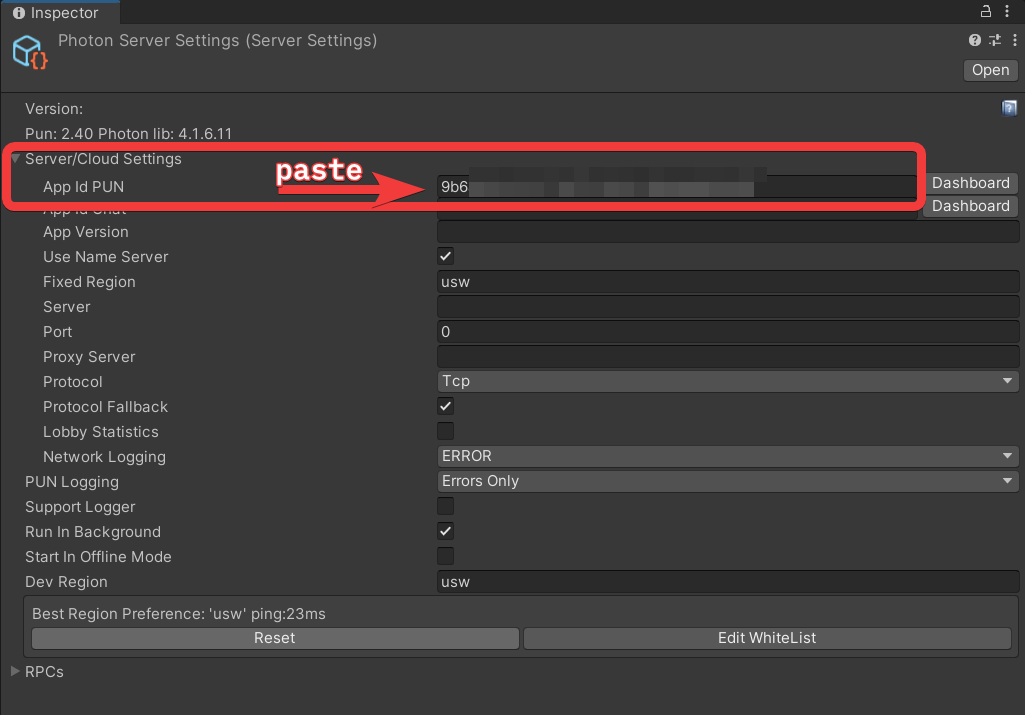Click the 'Best Region Preference' ping text
Screen dimensions: 1025x715
[178, 614]
